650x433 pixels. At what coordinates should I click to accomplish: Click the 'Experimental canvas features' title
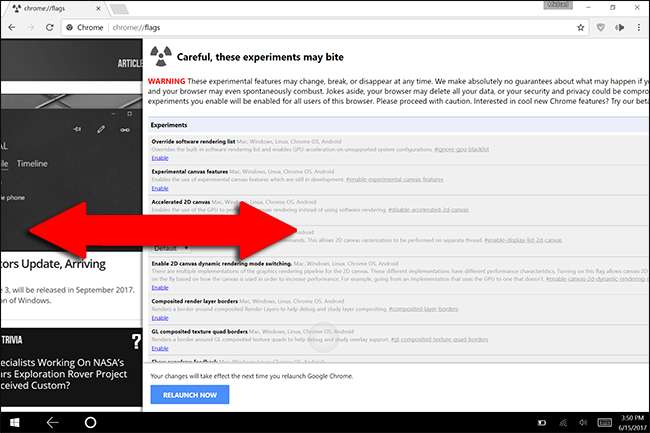click(x=189, y=172)
